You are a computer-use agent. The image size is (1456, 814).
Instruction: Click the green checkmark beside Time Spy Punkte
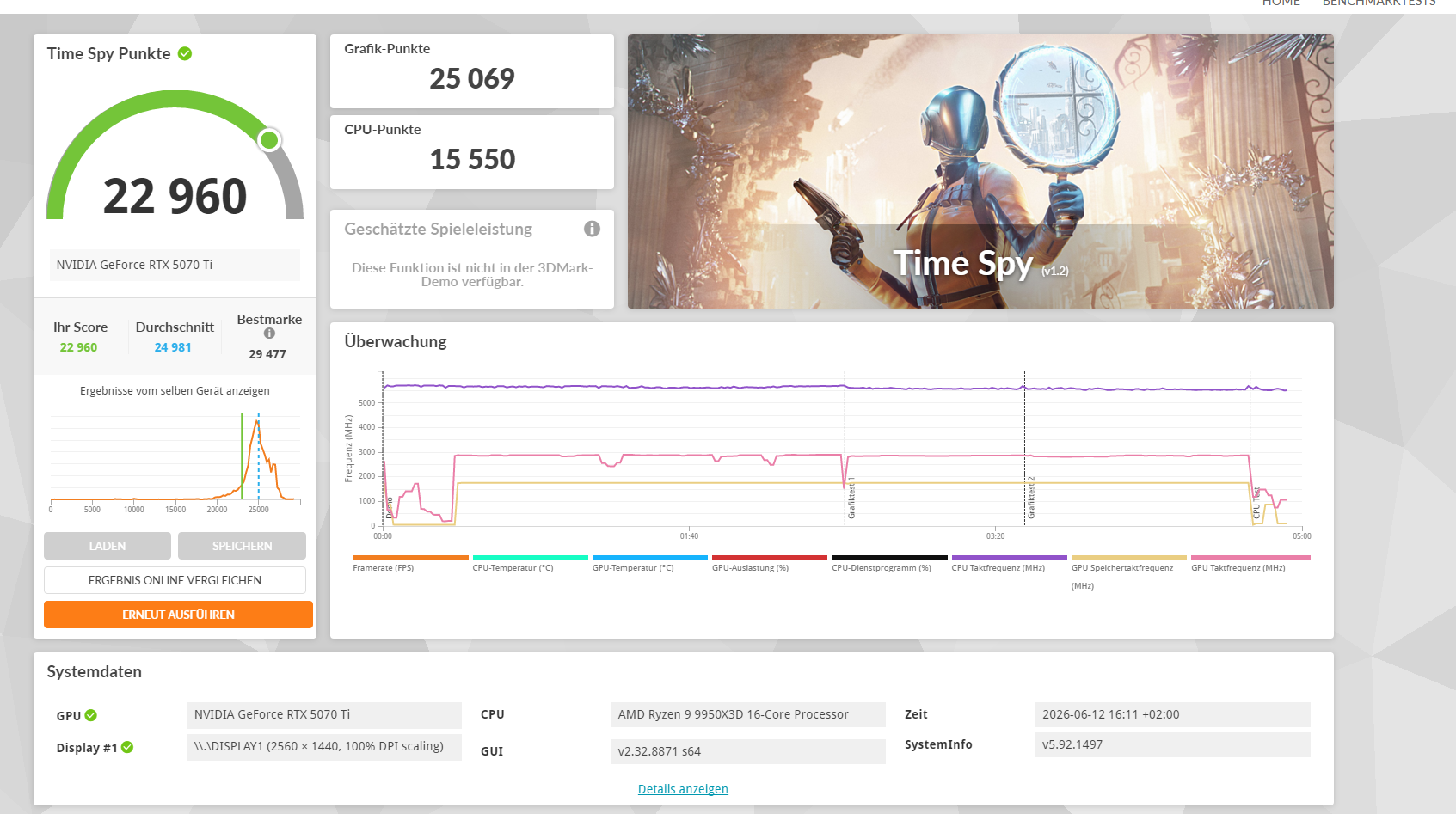tap(185, 53)
